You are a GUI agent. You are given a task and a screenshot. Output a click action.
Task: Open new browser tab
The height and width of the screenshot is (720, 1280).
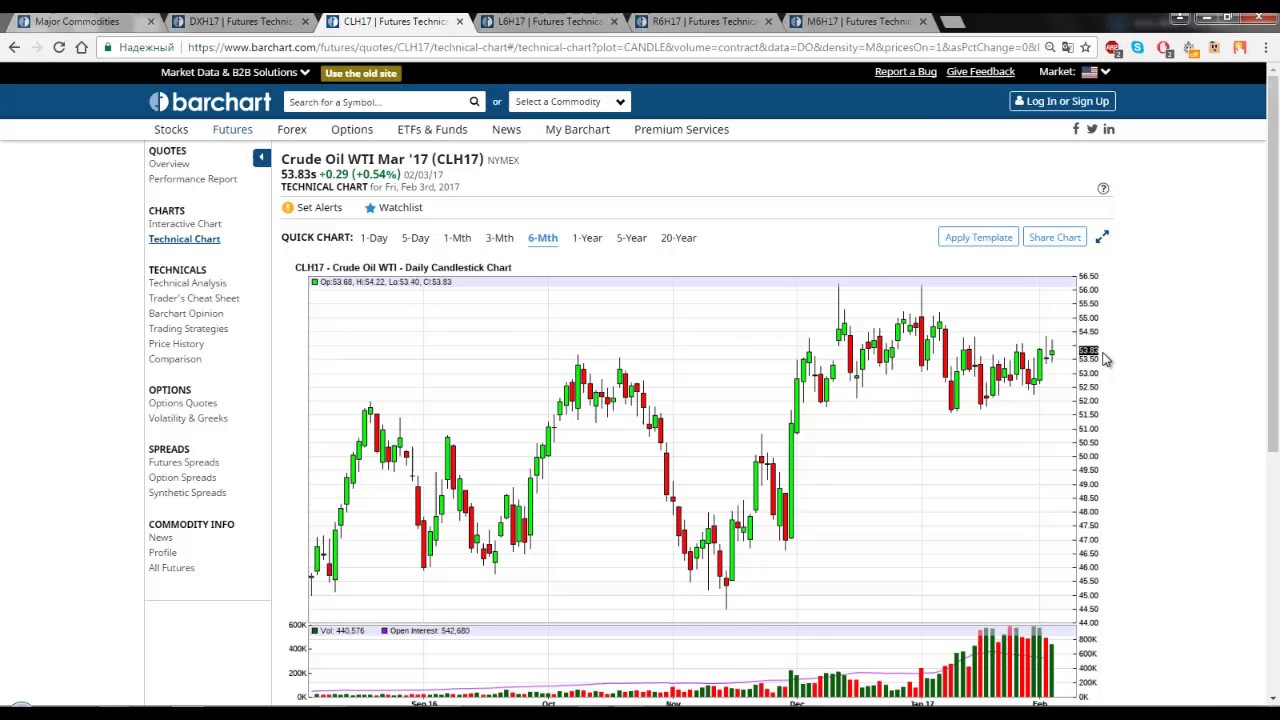pyautogui.click(x=952, y=21)
